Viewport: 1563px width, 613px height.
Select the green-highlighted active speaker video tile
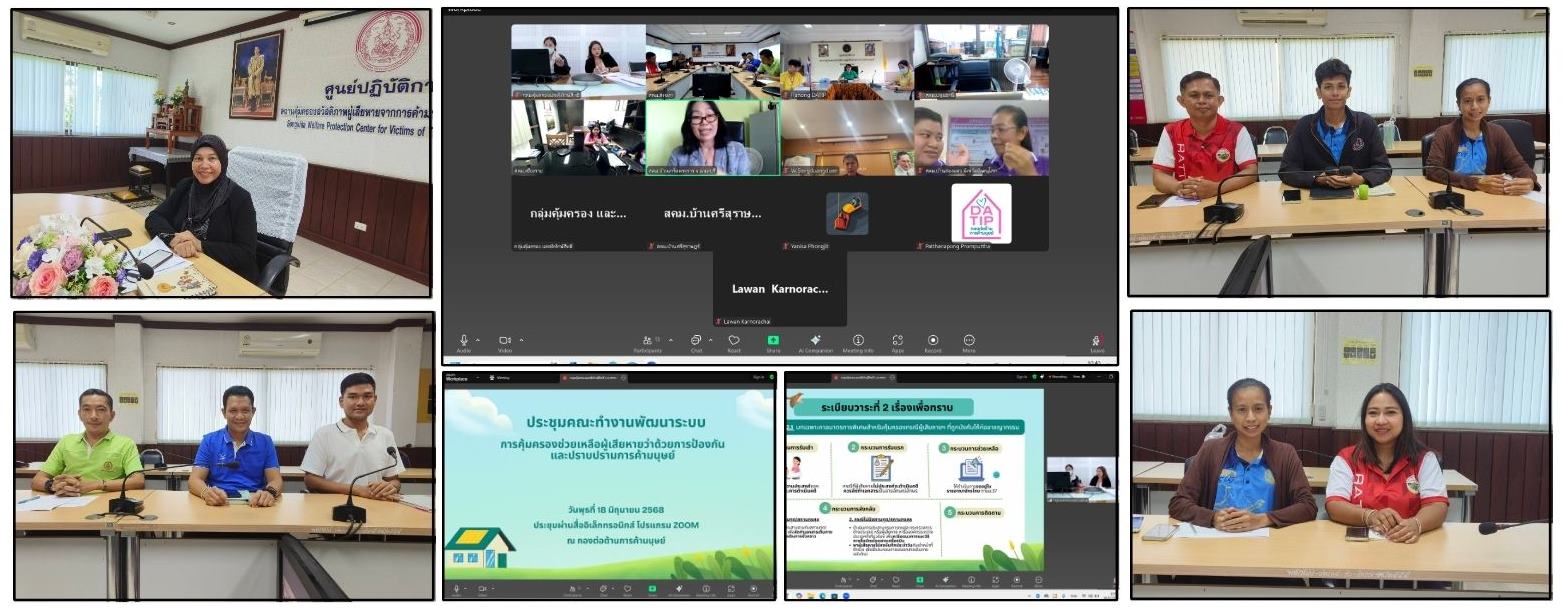pos(713,138)
